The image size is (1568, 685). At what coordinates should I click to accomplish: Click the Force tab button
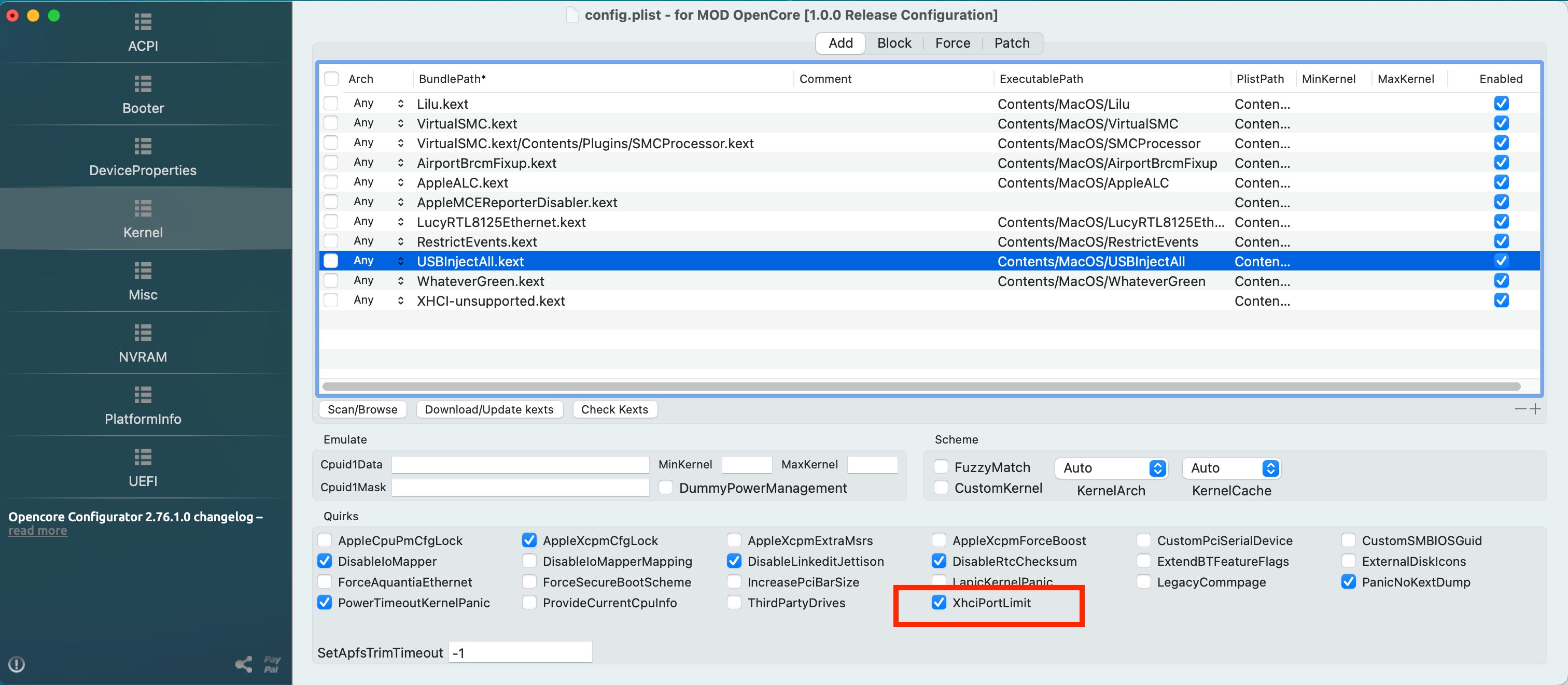pyautogui.click(x=951, y=42)
